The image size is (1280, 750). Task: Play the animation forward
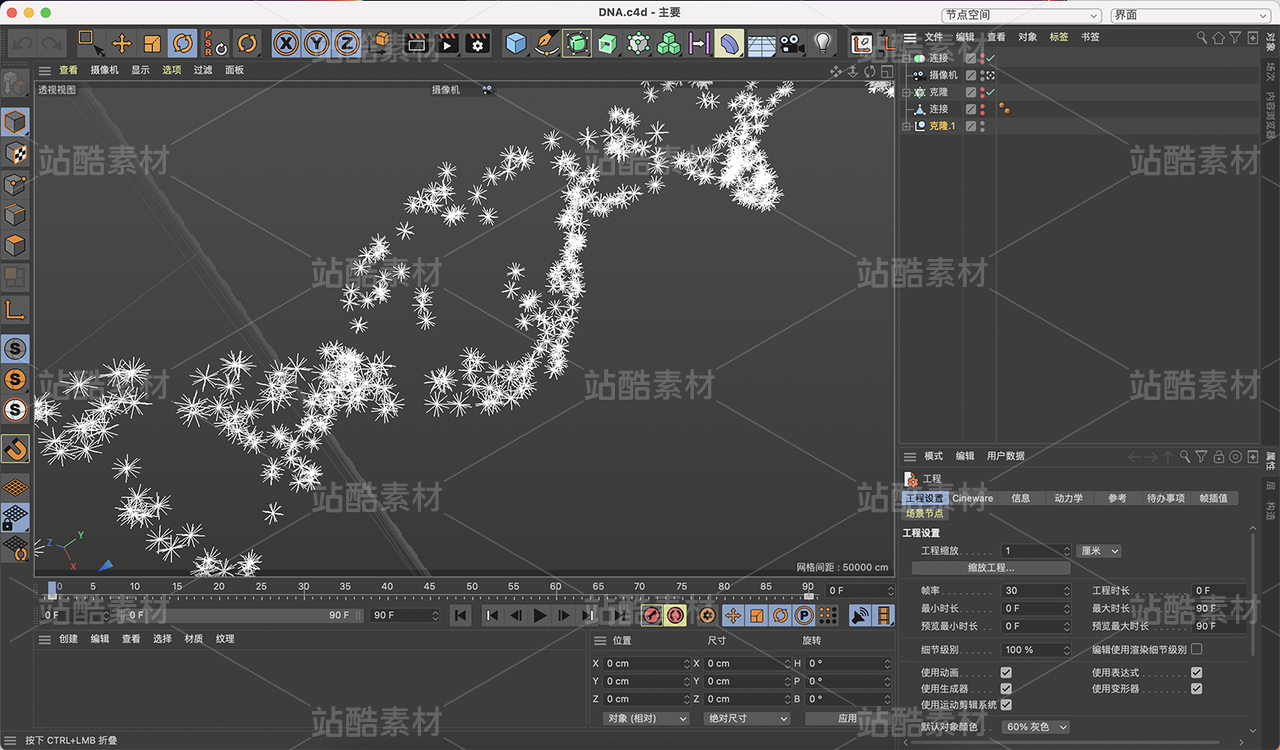click(540, 615)
